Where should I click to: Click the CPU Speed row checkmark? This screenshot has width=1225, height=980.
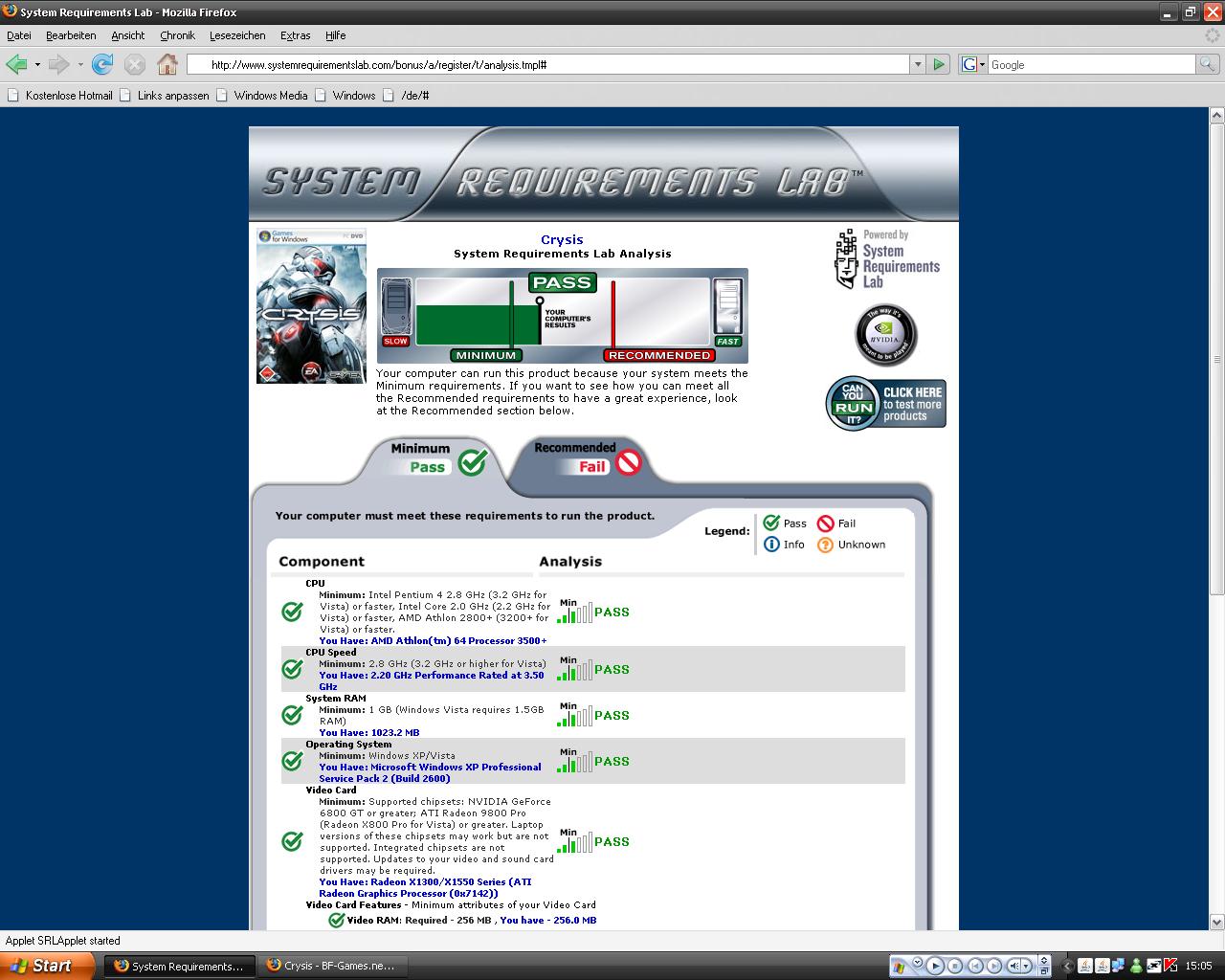292,669
